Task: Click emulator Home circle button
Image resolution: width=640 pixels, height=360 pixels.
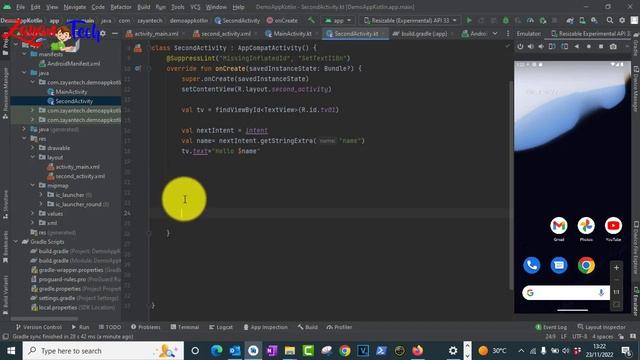Action: (589, 47)
